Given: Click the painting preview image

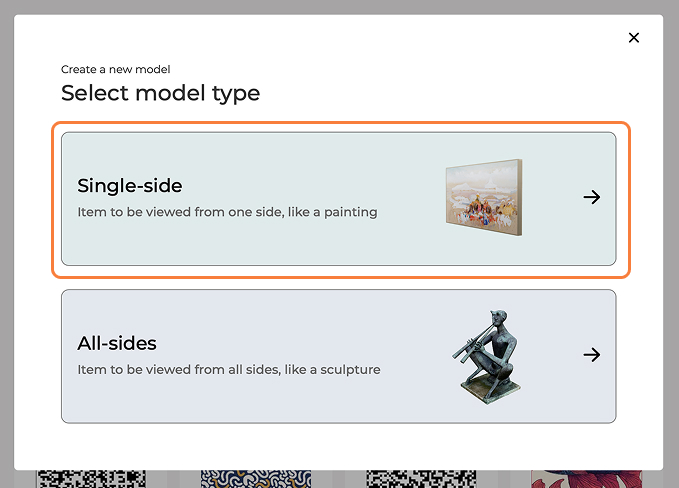Looking at the screenshot, I should click(485, 198).
